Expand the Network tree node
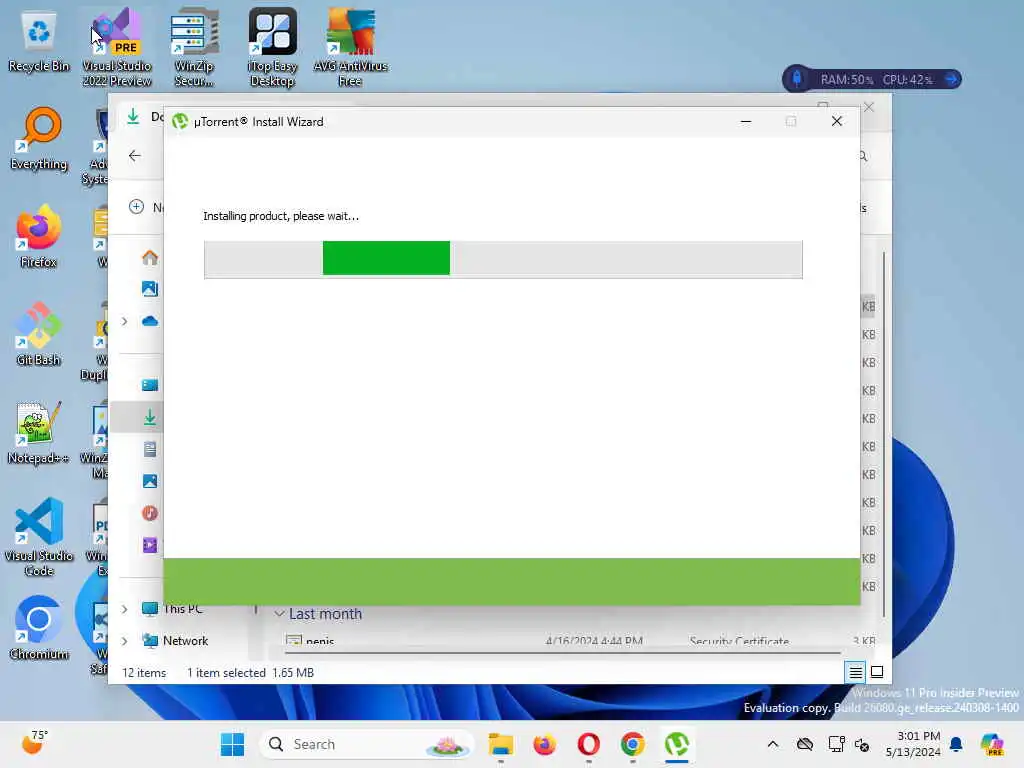This screenshot has height=768, width=1024. point(124,641)
